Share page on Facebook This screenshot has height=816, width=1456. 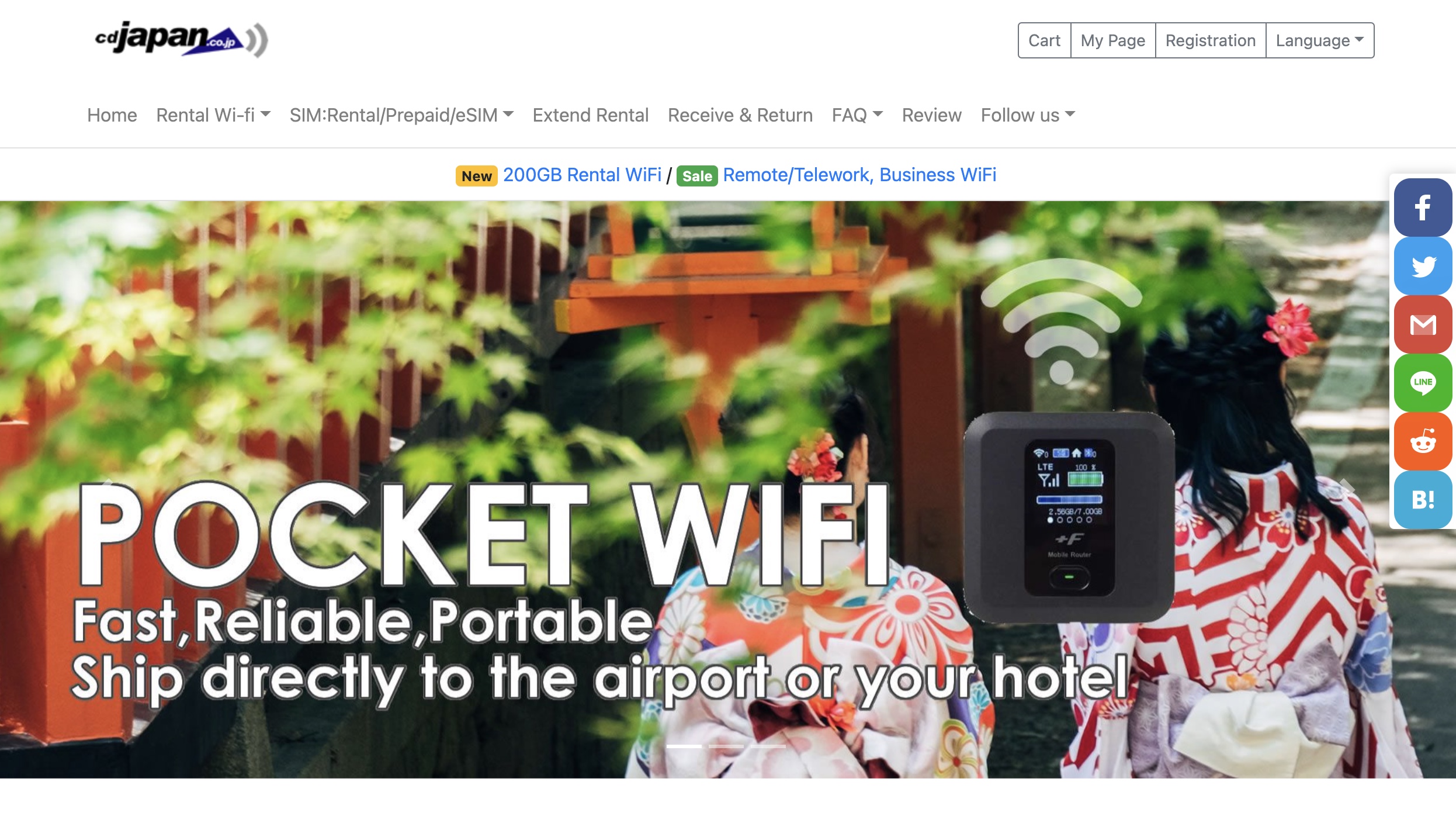coord(1423,208)
